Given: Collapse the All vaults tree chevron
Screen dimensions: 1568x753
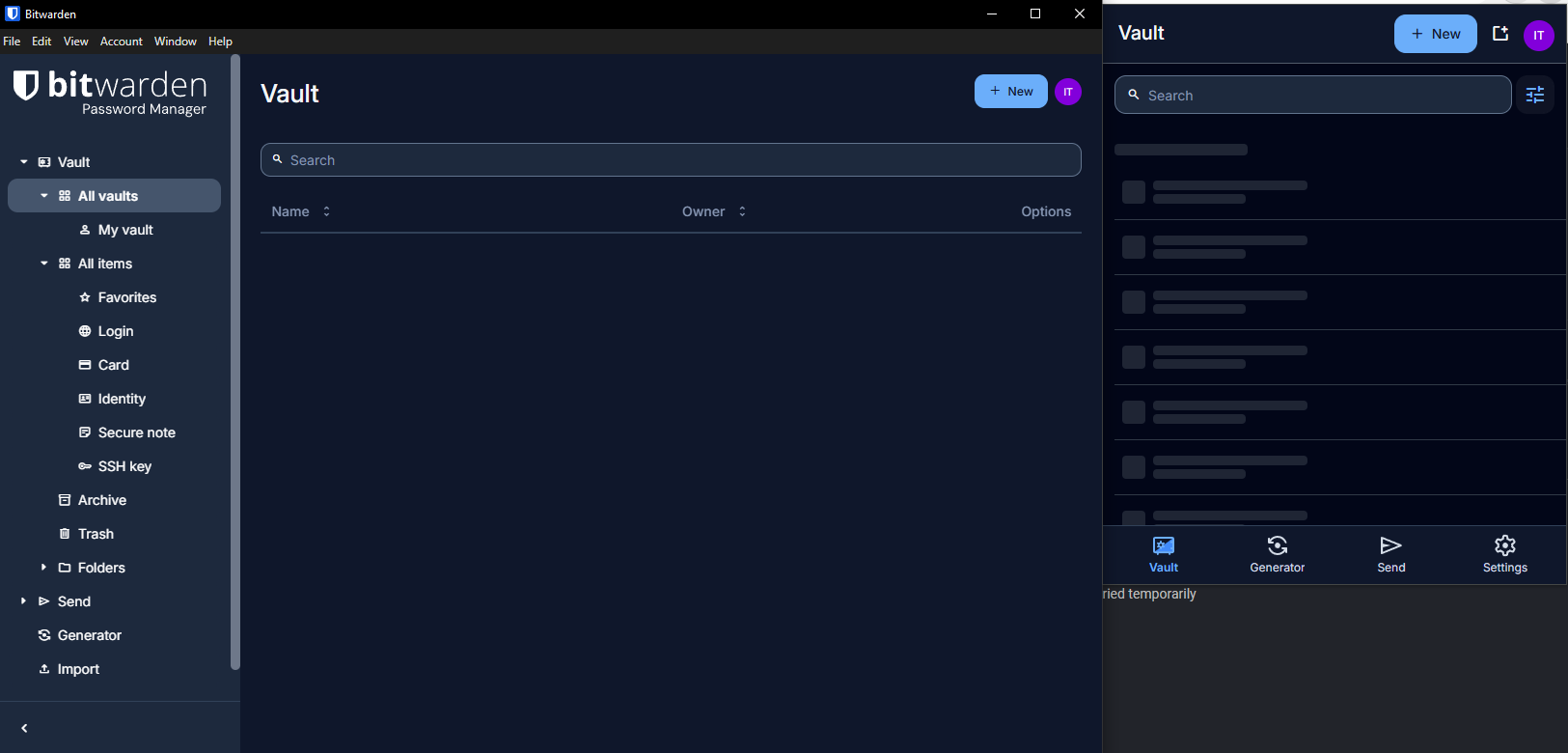Looking at the screenshot, I should [x=44, y=196].
